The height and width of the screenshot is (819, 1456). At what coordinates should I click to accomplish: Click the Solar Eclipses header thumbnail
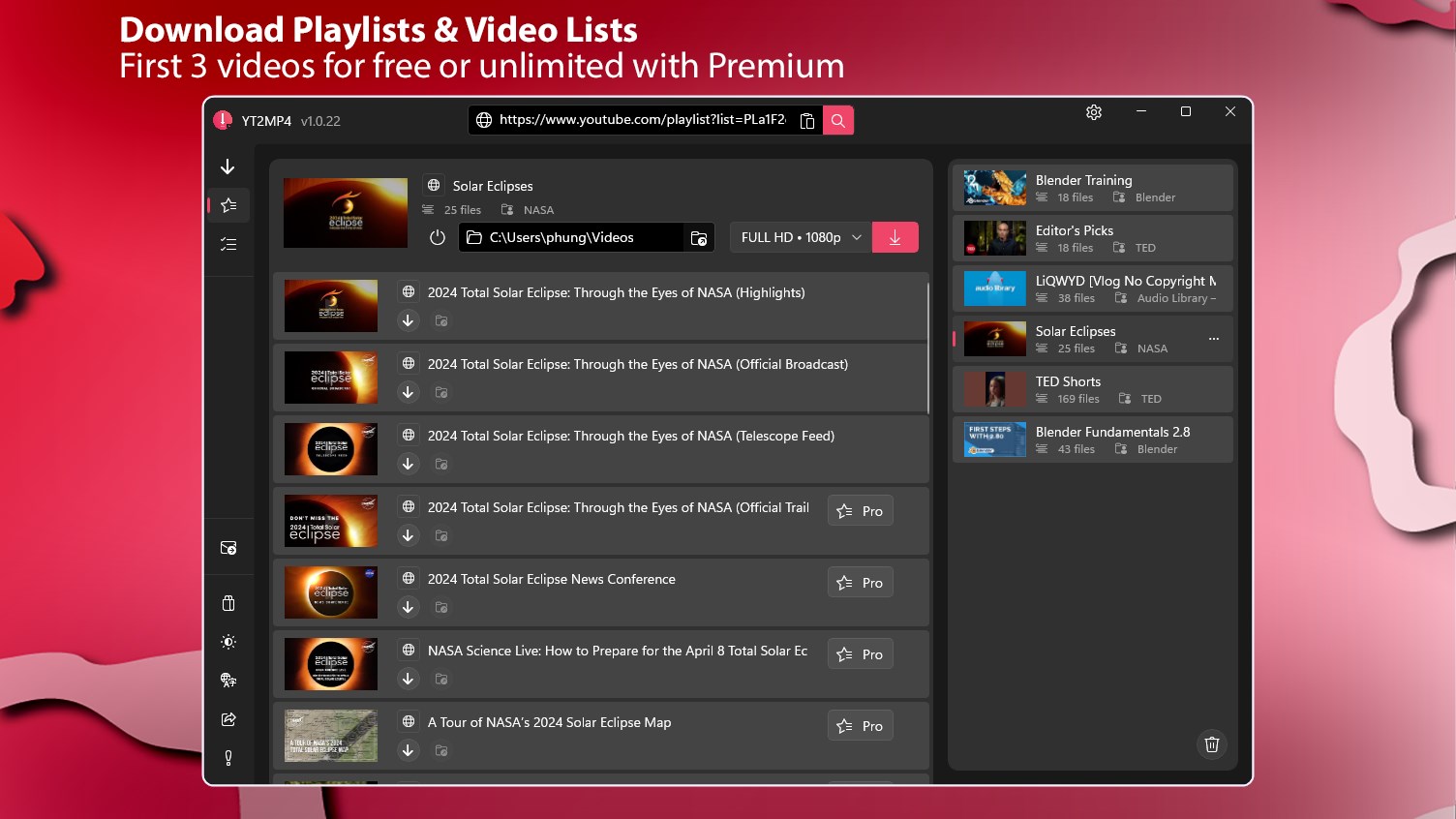[x=346, y=213]
